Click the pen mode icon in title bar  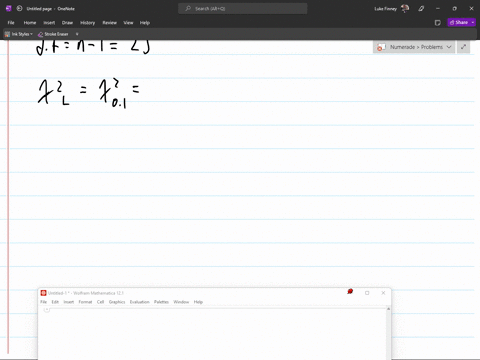[x=421, y=9]
